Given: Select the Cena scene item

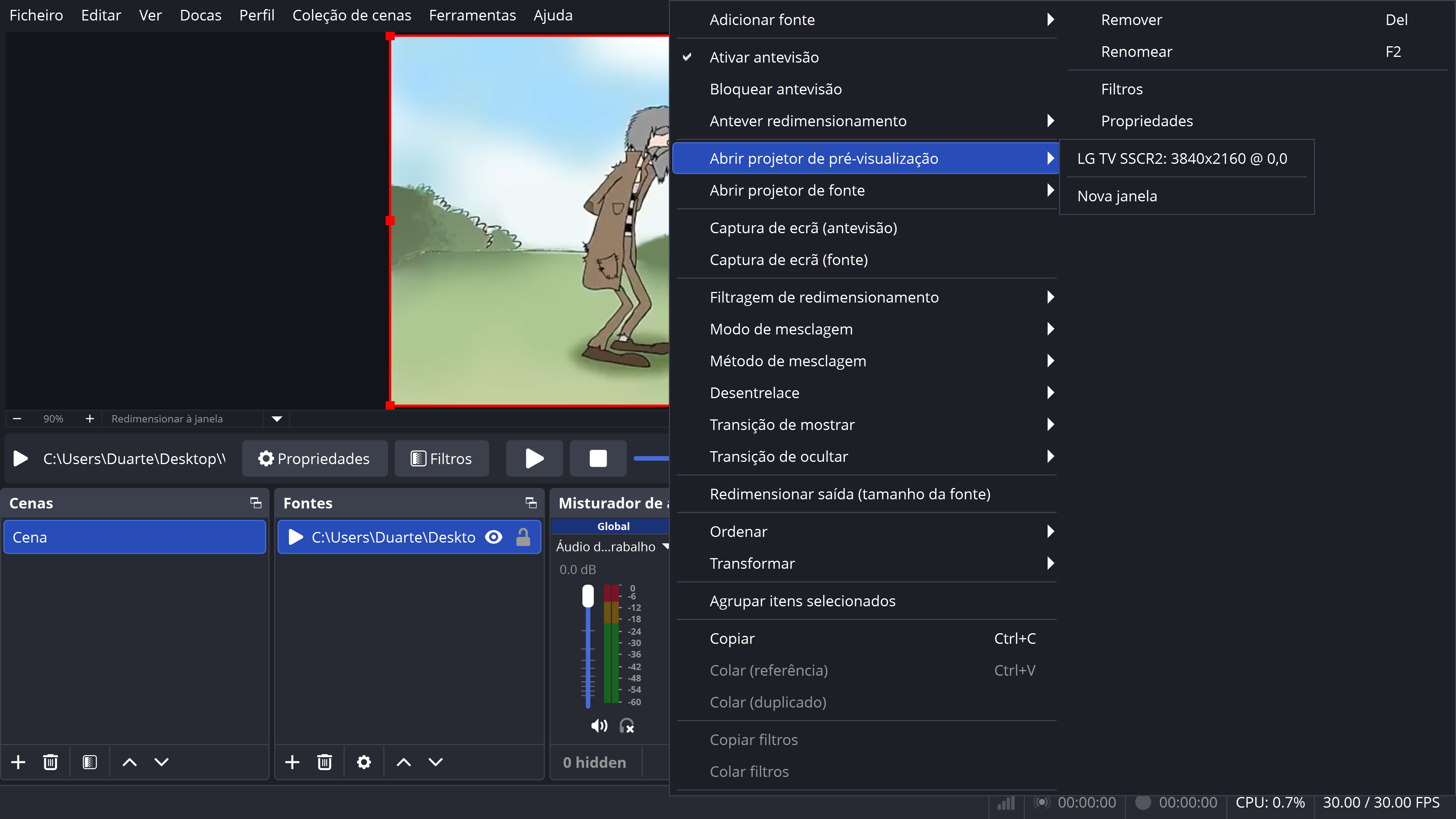Looking at the screenshot, I should (x=135, y=537).
